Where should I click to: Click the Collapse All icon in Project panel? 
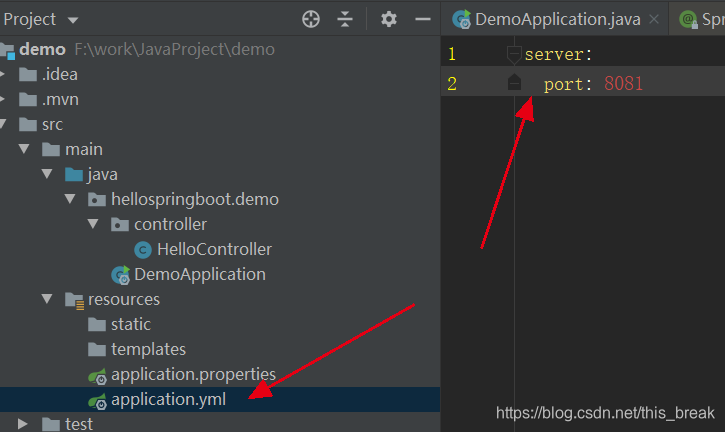[345, 19]
